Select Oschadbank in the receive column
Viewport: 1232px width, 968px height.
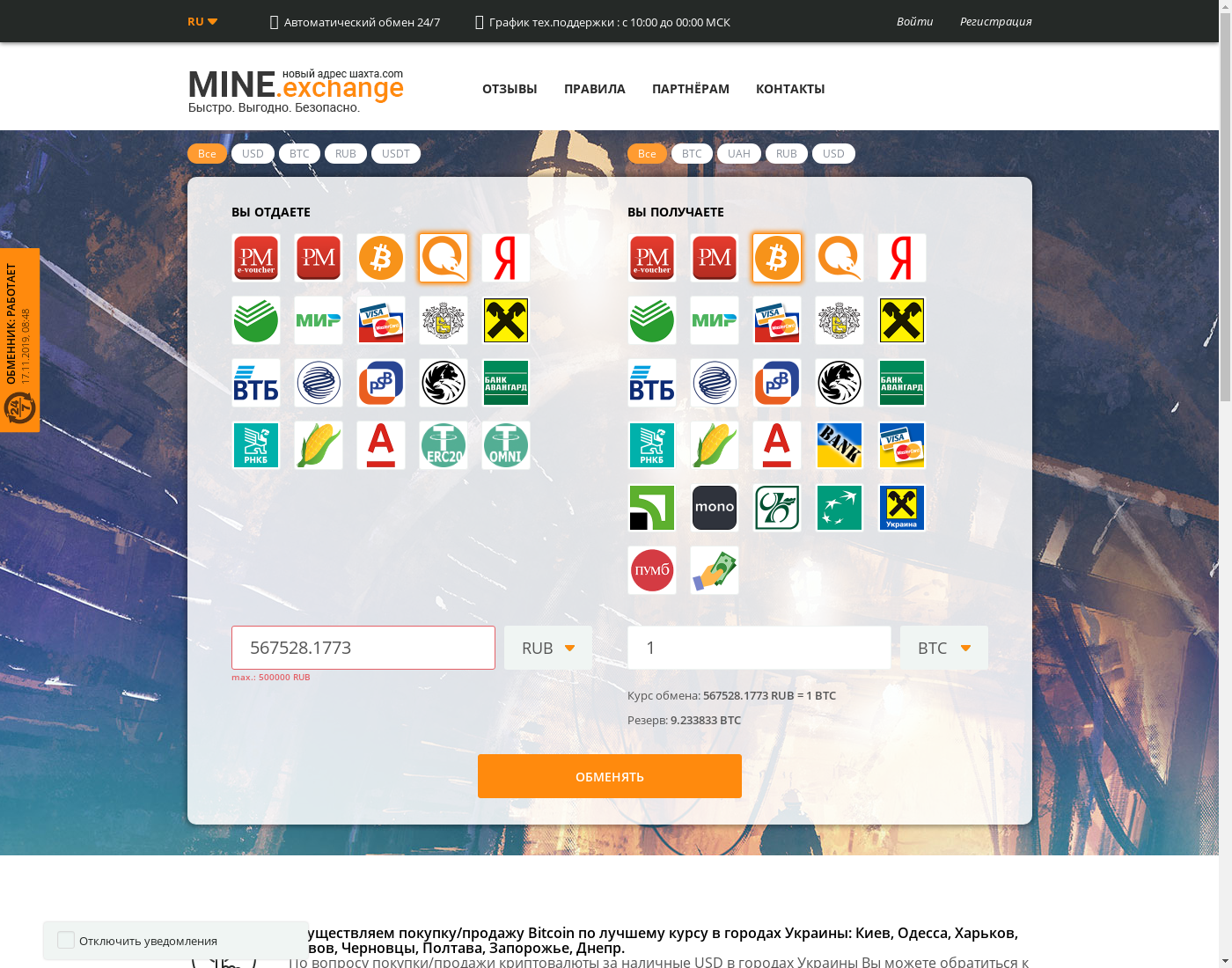click(777, 508)
